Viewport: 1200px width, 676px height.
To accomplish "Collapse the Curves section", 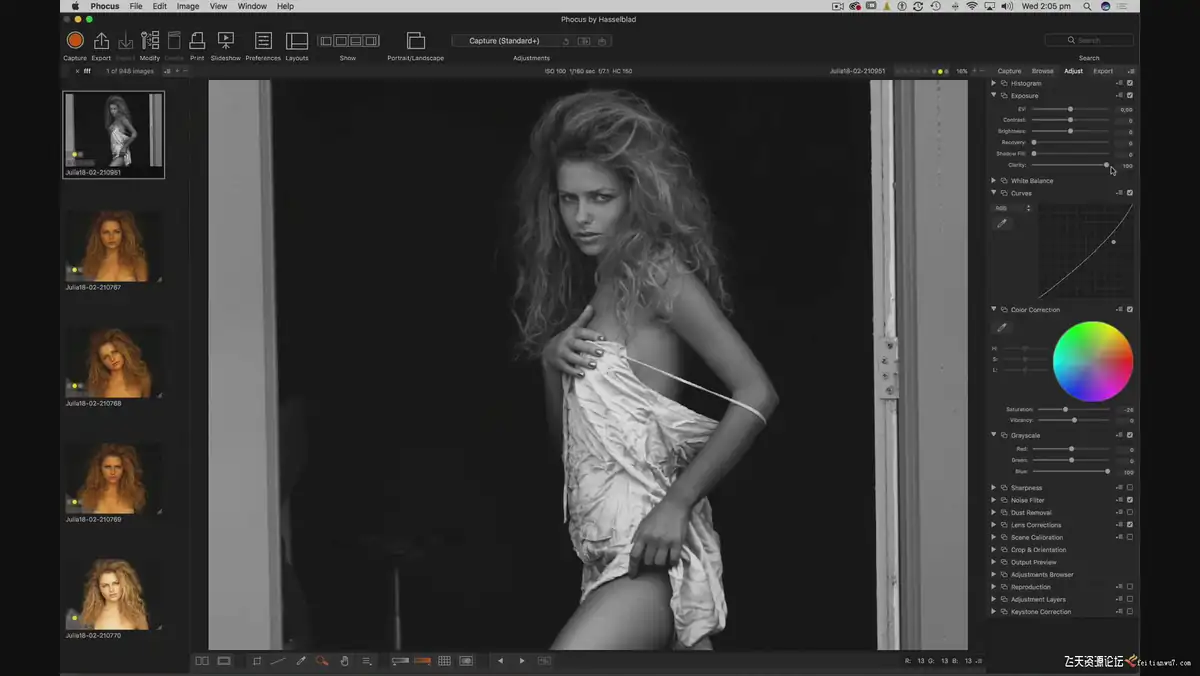I will tap(993, 193).
